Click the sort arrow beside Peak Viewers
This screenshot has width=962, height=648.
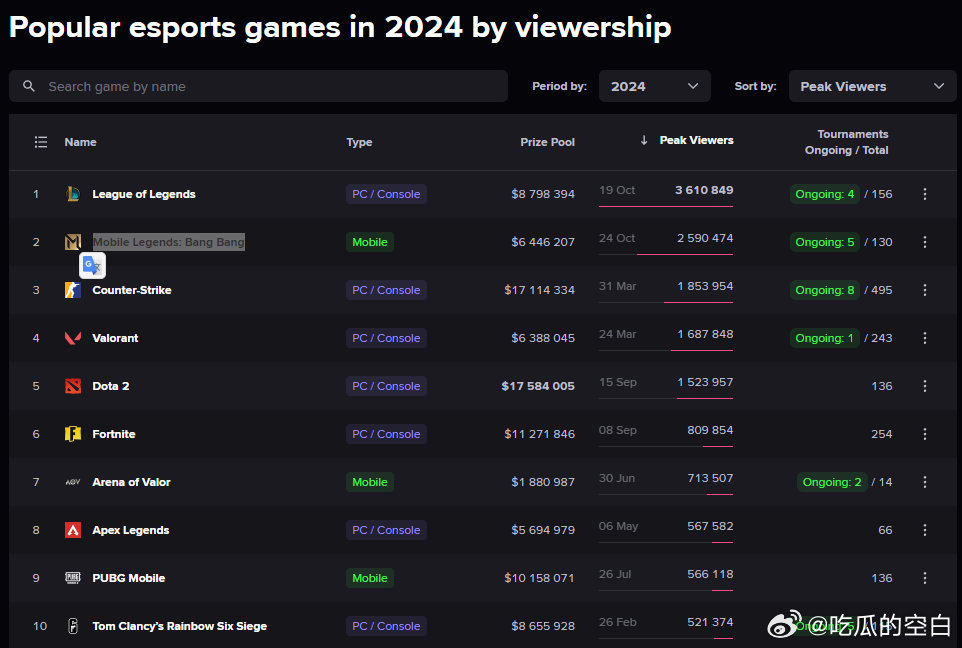(644, 140)
